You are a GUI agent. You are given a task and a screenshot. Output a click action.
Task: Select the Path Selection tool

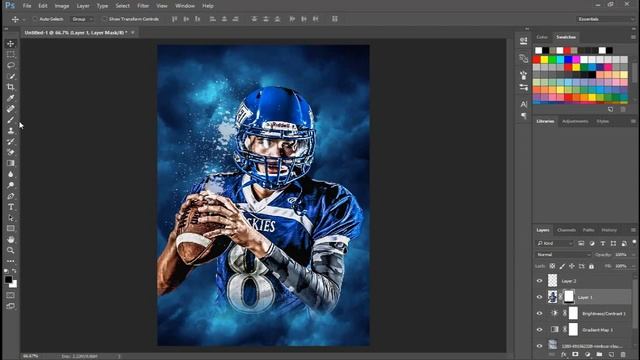tap(11, 218)
